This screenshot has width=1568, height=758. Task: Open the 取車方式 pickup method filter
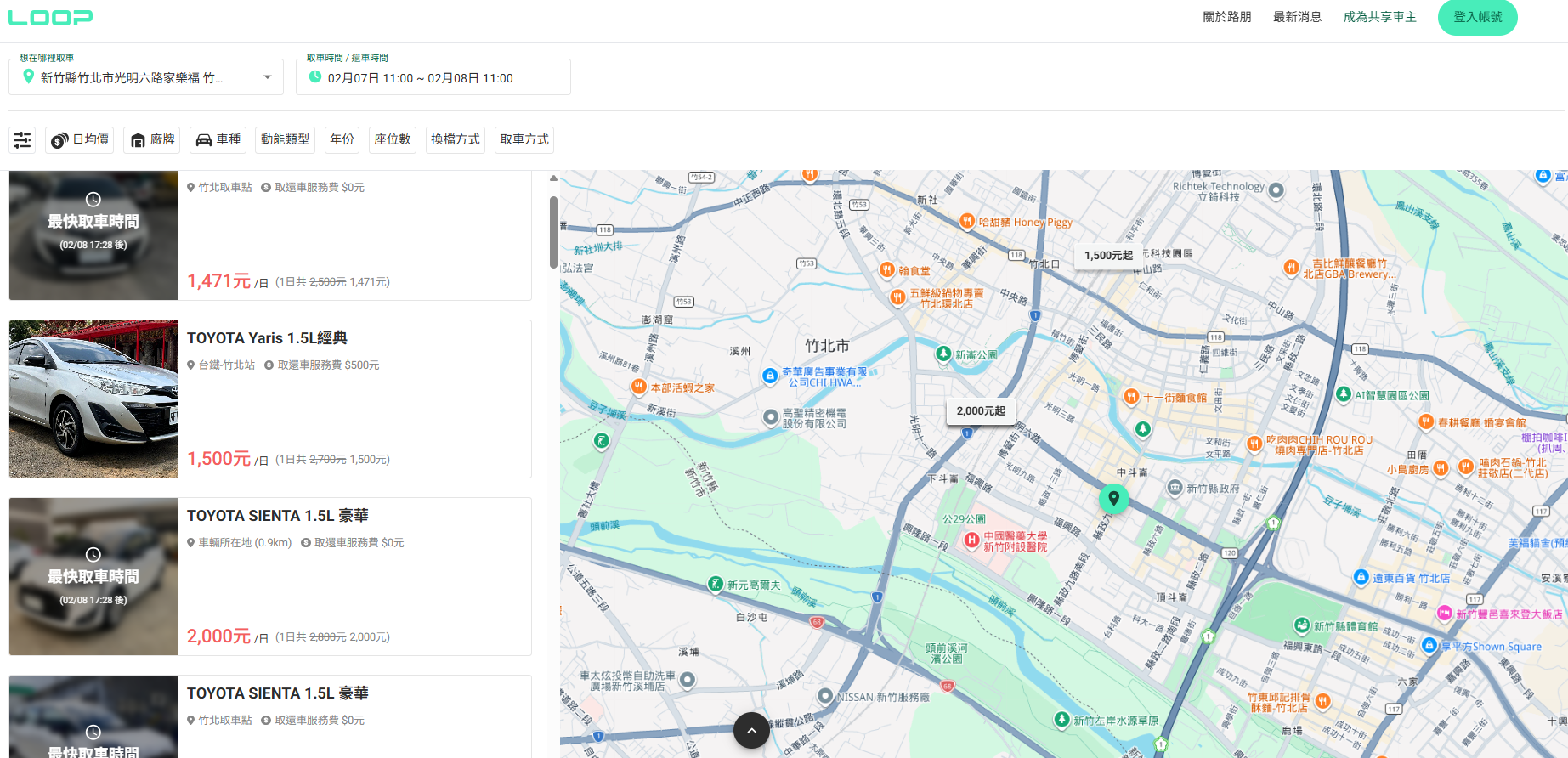[524, 140]
